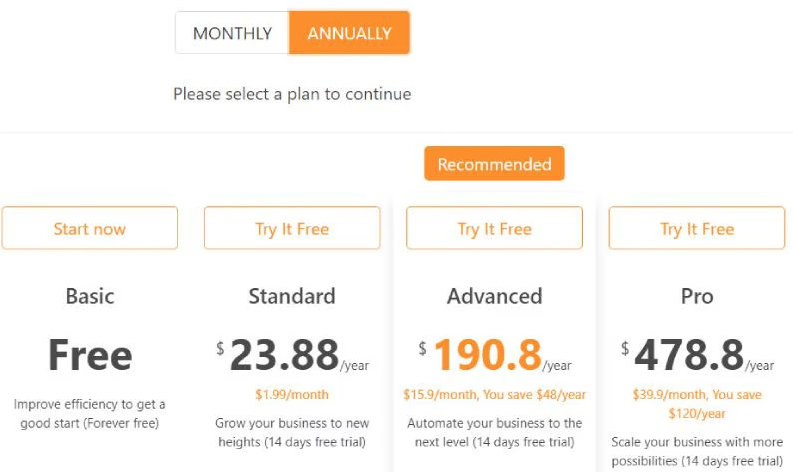Click the Free price of Basic
Viewport: 793px width, 472px height.
point(90,355)
